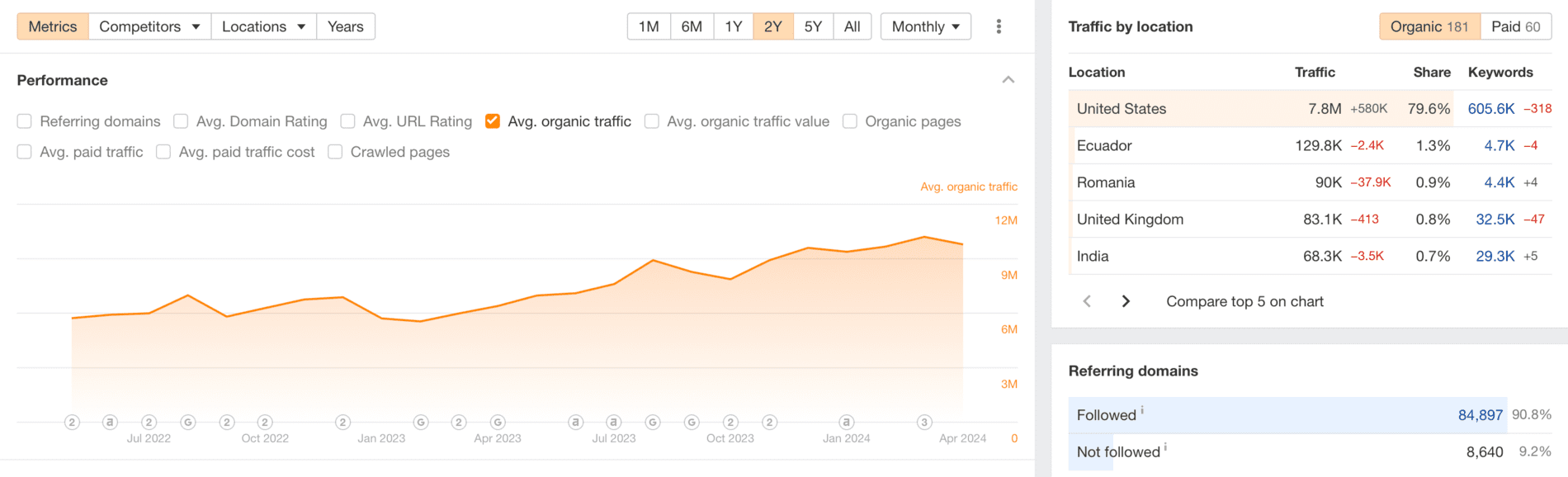Image resolution: width=1568 pixels, height=477 pixels.
Task: Open the Locations dropdown
Action: tap(262, 26)
